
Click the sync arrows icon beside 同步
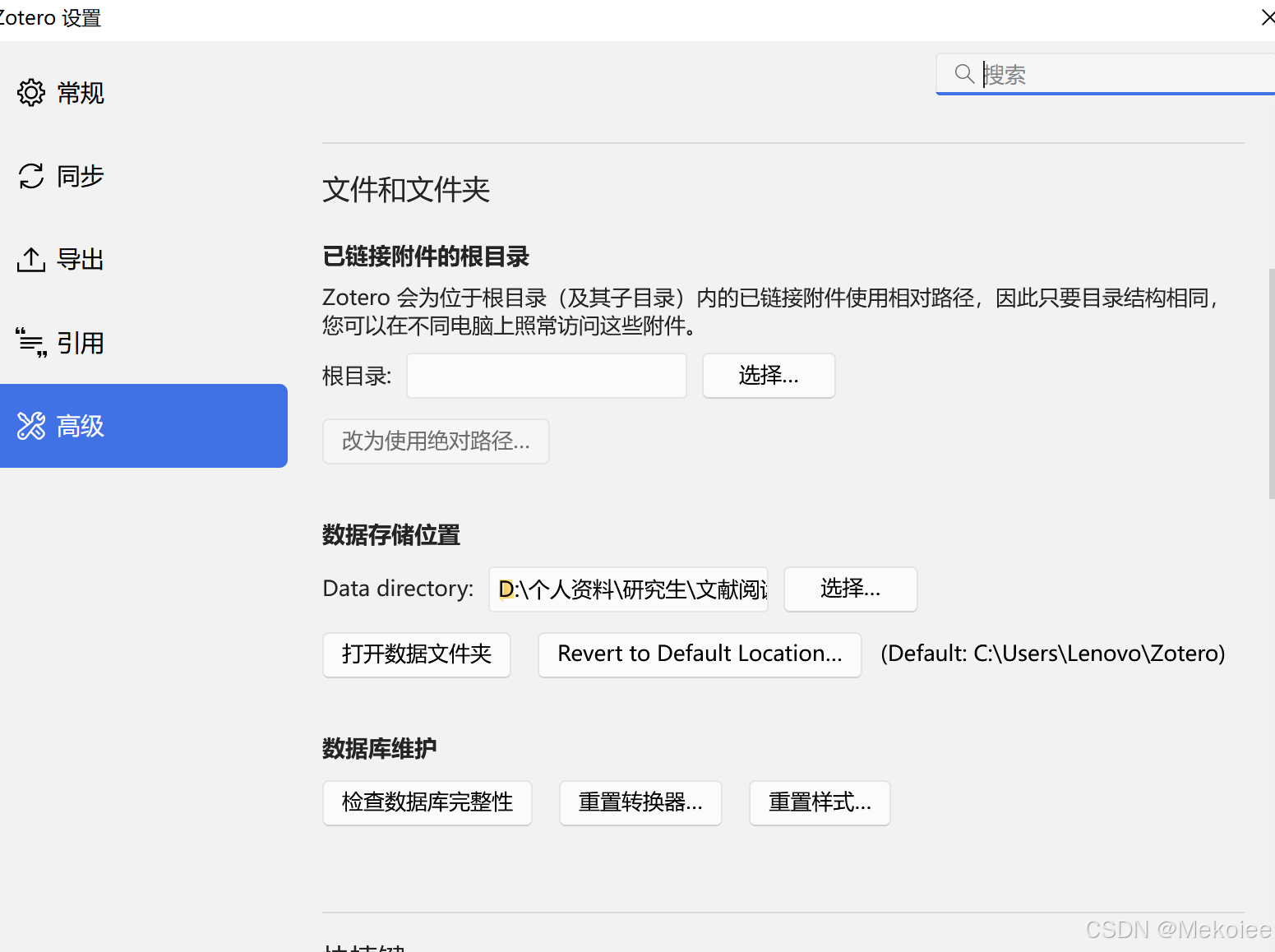pyautogui.click(x=31, y=176)
